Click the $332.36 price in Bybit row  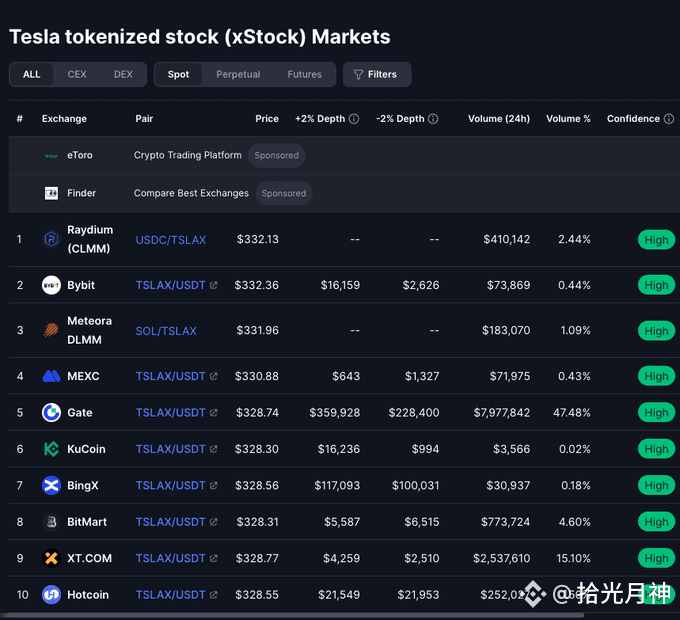pyautogui.click(x=256, y=285)
